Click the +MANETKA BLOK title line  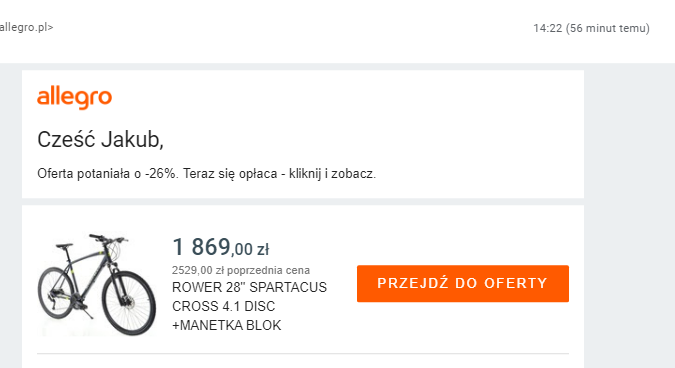tap(226, 325)
